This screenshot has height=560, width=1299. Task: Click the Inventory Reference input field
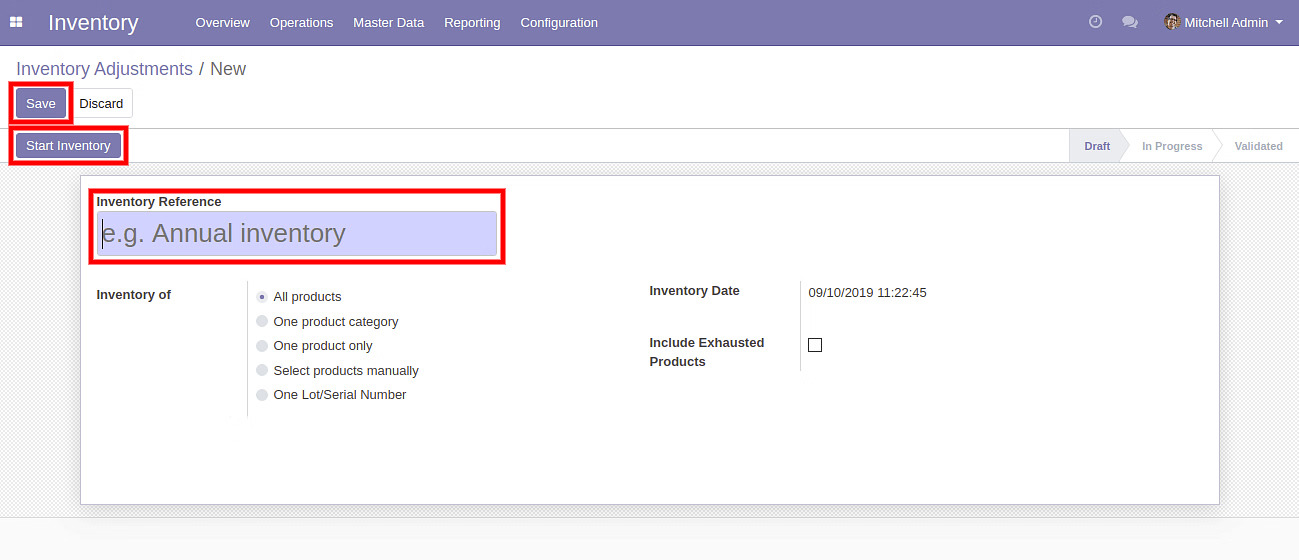tap(297, 234)
